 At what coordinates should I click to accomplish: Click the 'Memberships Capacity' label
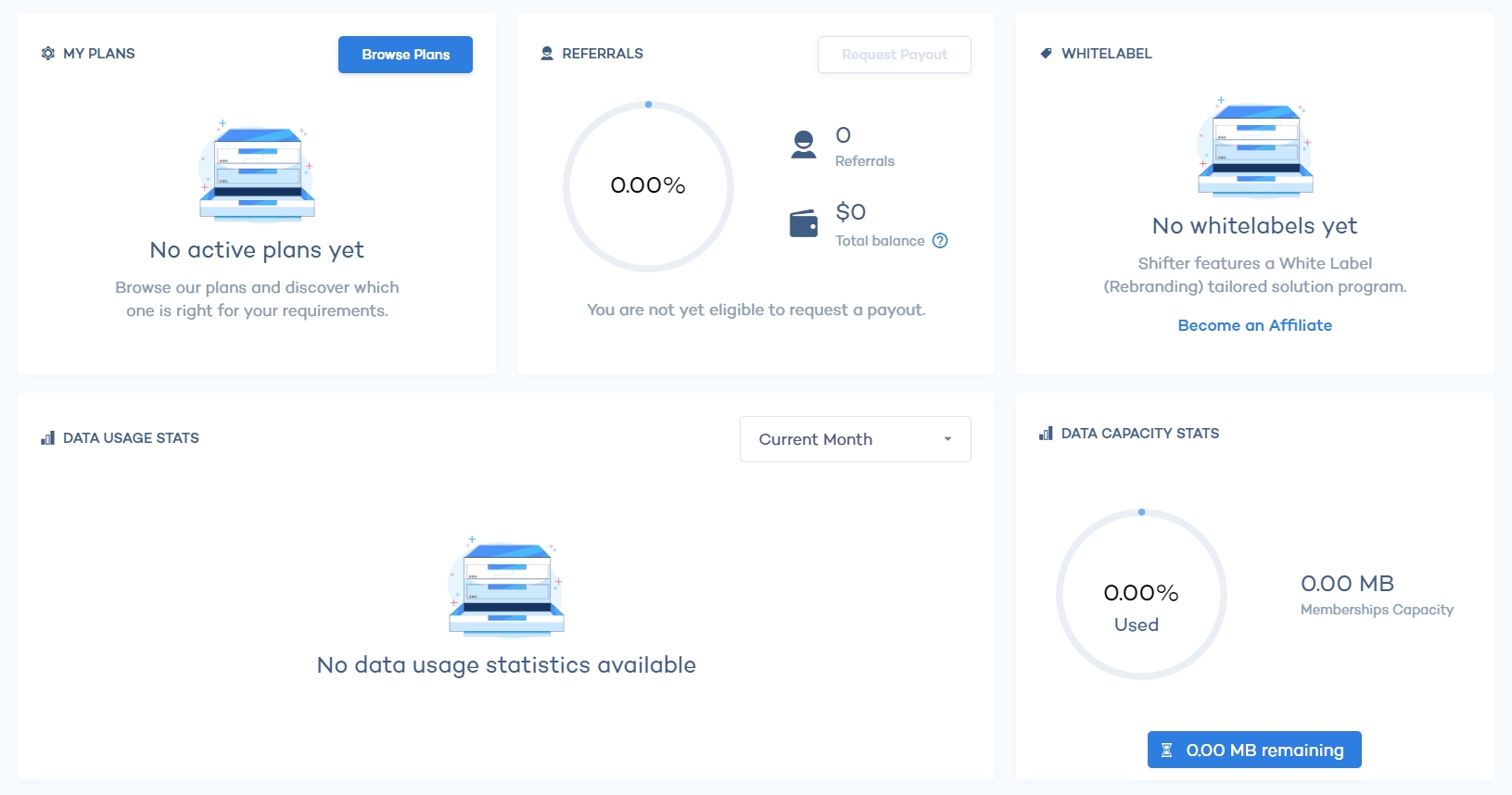[1377, 610]
